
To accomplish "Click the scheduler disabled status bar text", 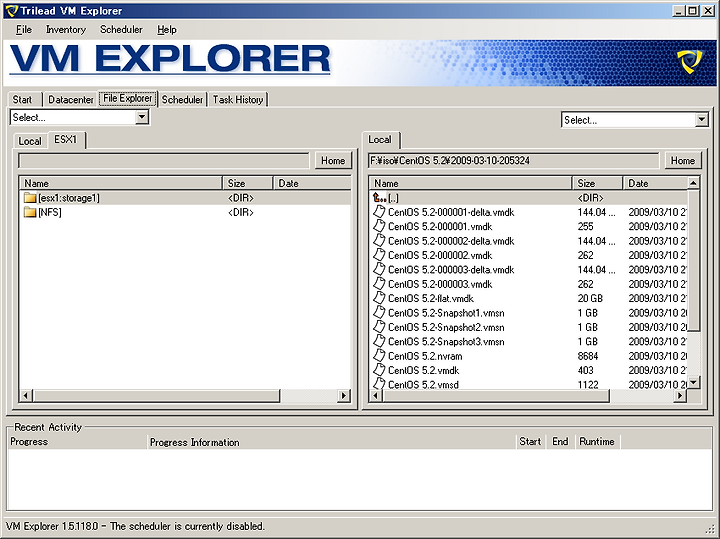I will point(187,526).
